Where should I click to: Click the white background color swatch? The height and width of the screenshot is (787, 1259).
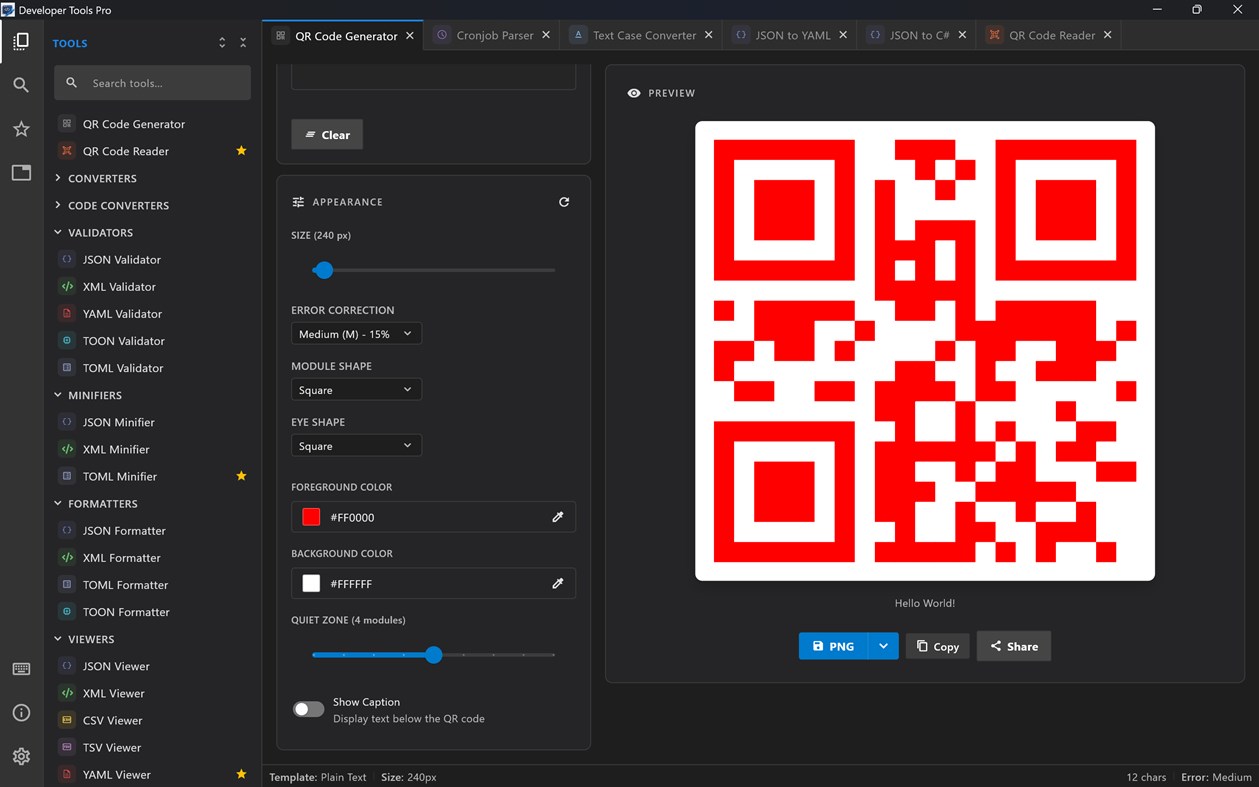pyautogui.click(x=311, y=583)
